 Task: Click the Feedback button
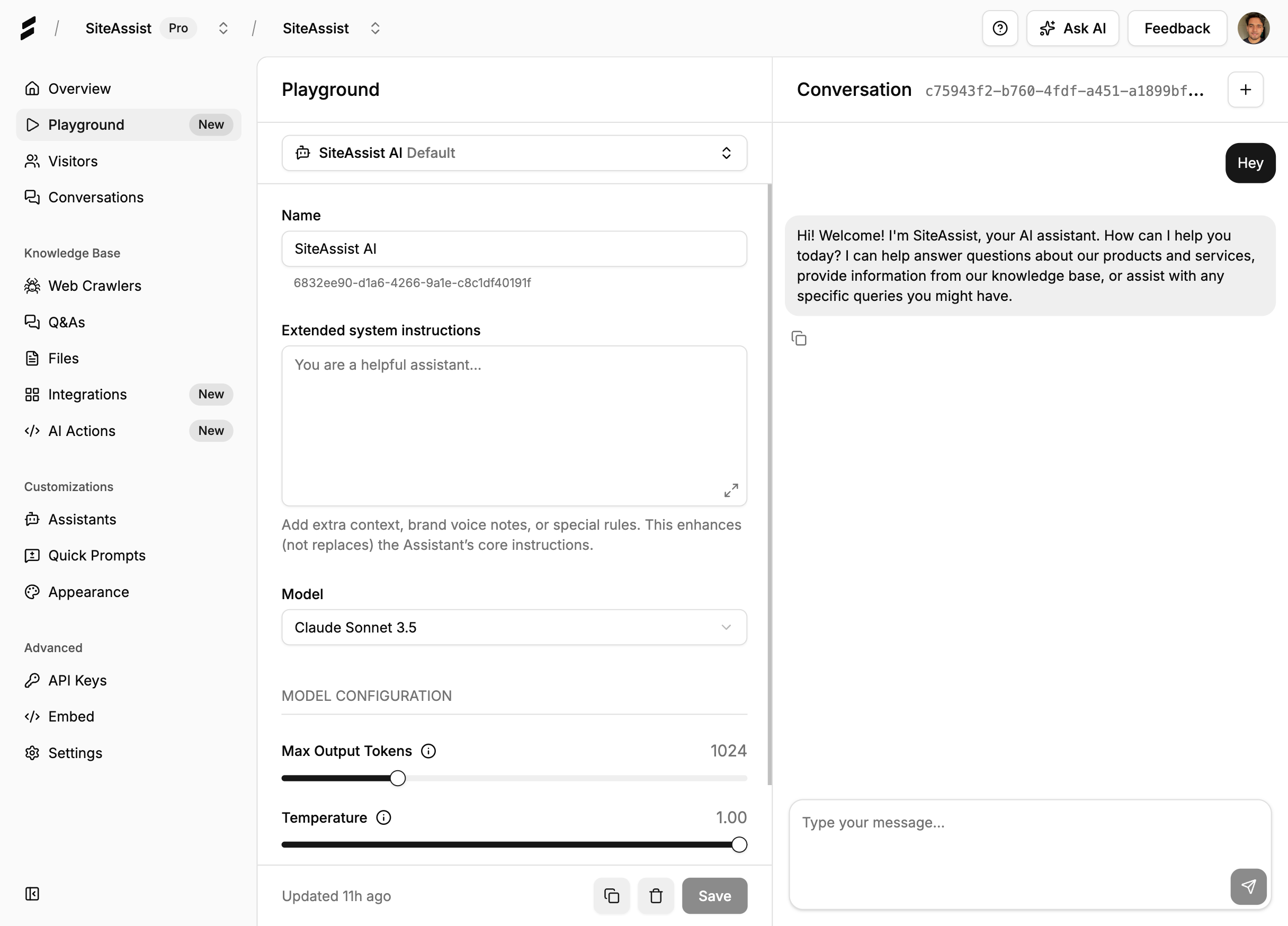[x=1177, y=29]
